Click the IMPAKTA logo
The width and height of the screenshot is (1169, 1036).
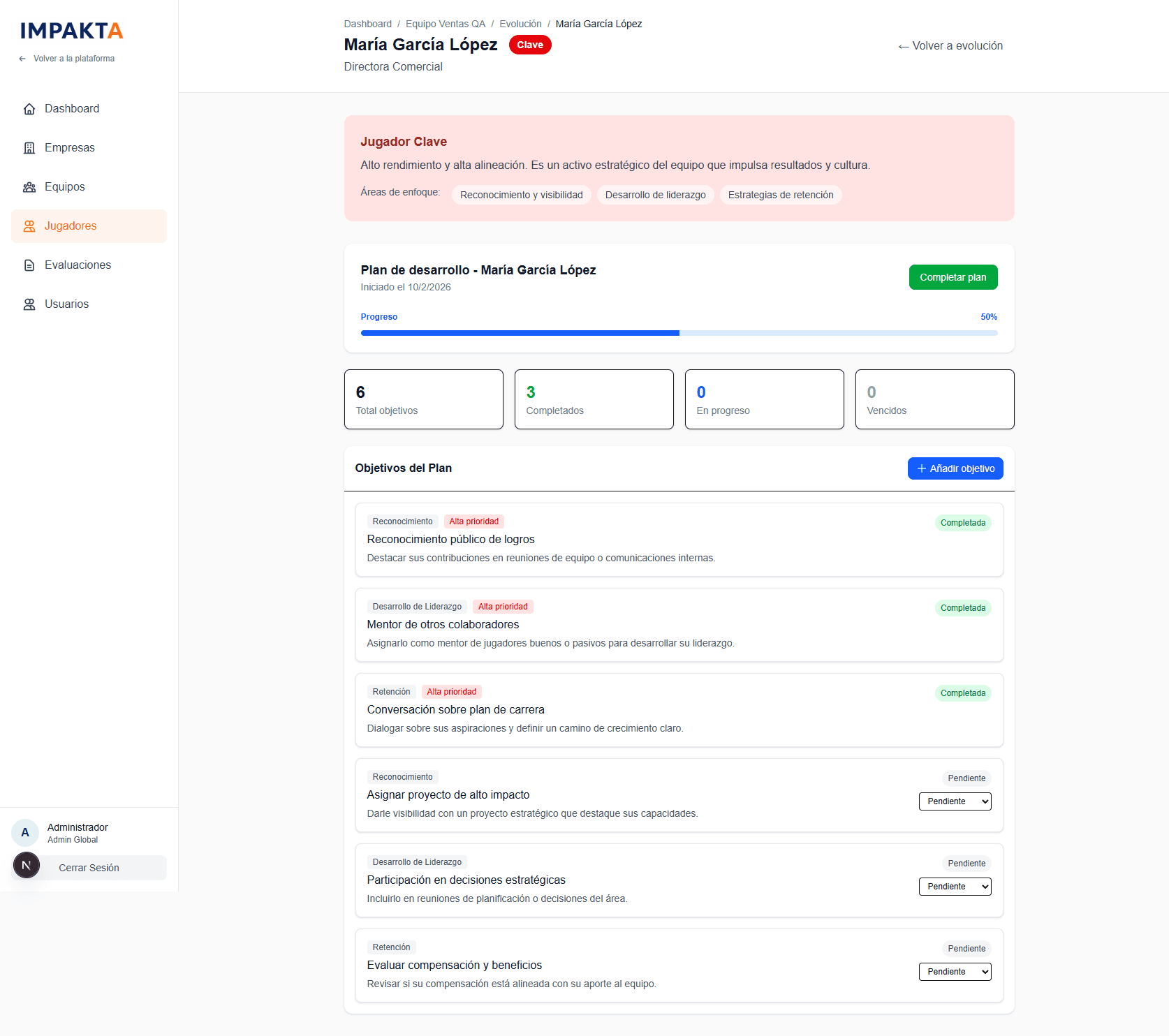(72, 31)
